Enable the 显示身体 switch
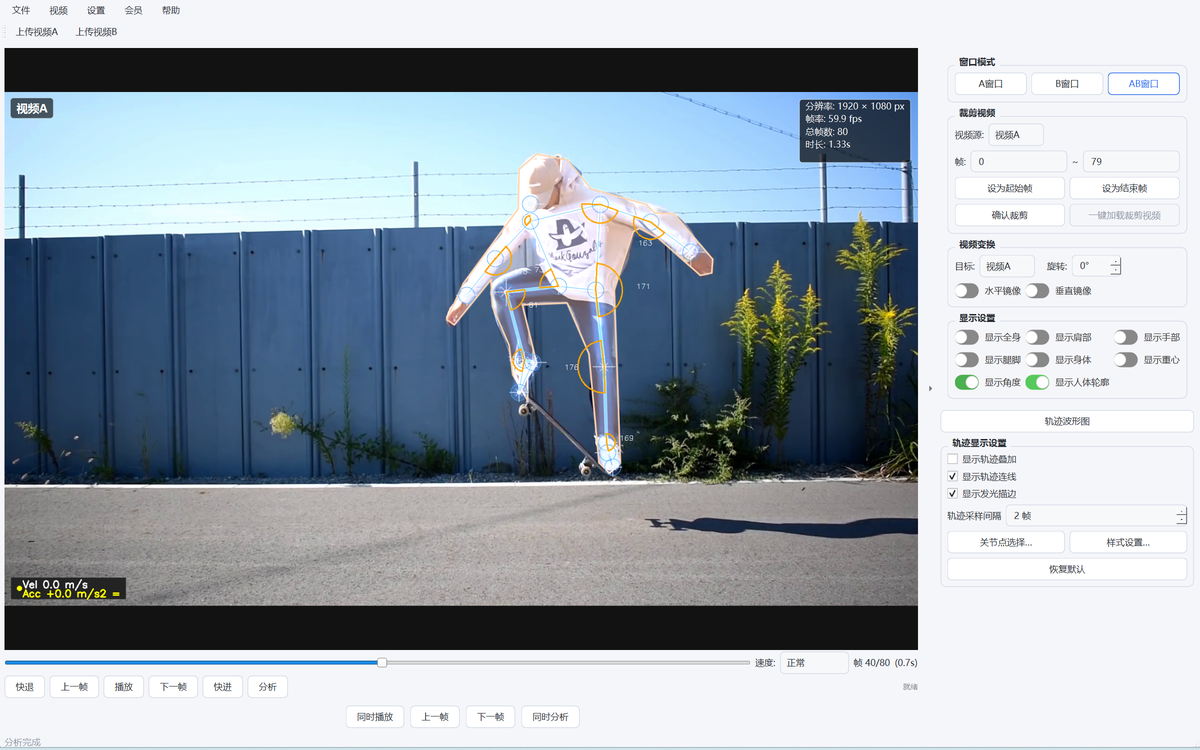This screenshot has height=750, width=1200. (1037, 360)
